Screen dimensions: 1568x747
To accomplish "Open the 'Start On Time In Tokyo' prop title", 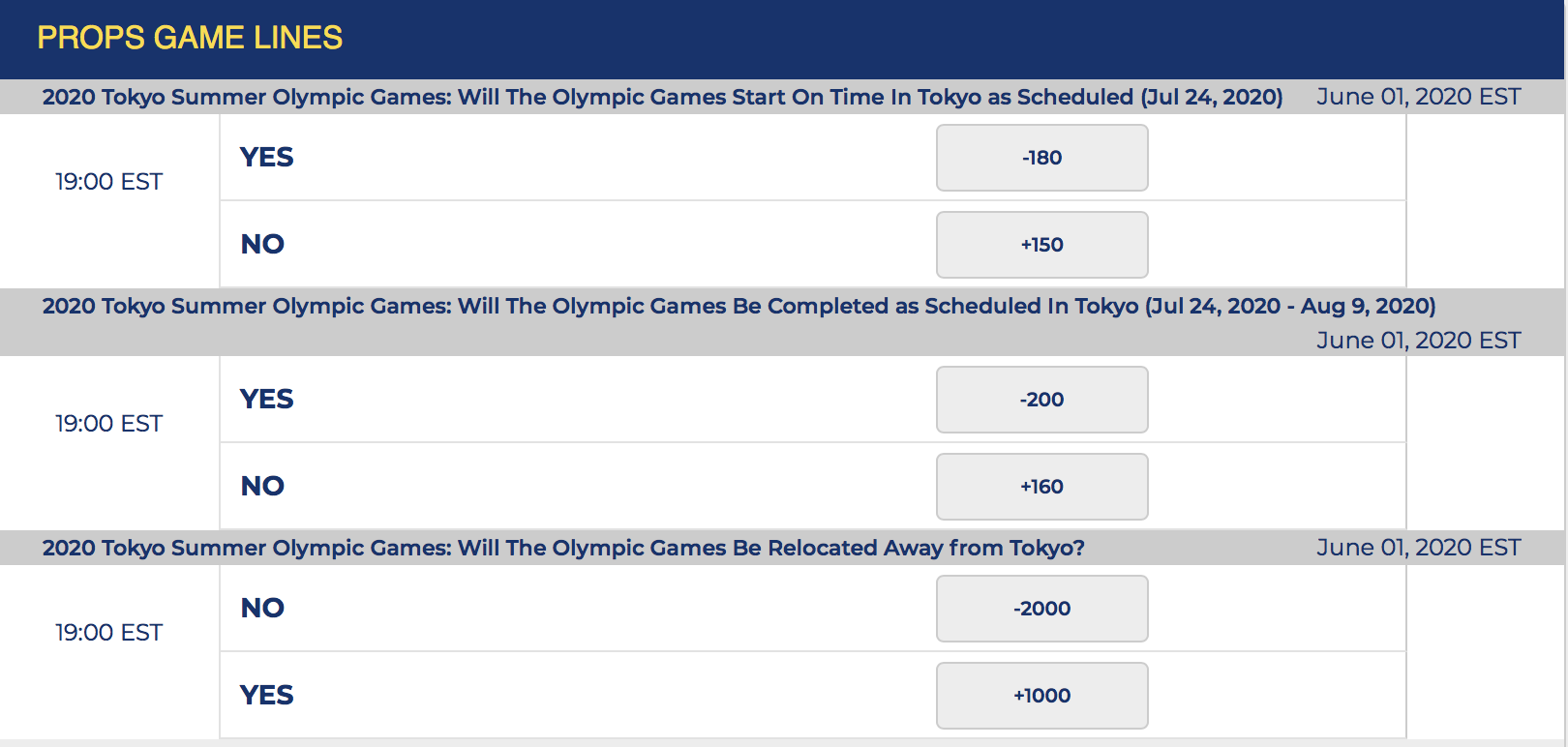I will click(662, 97).
